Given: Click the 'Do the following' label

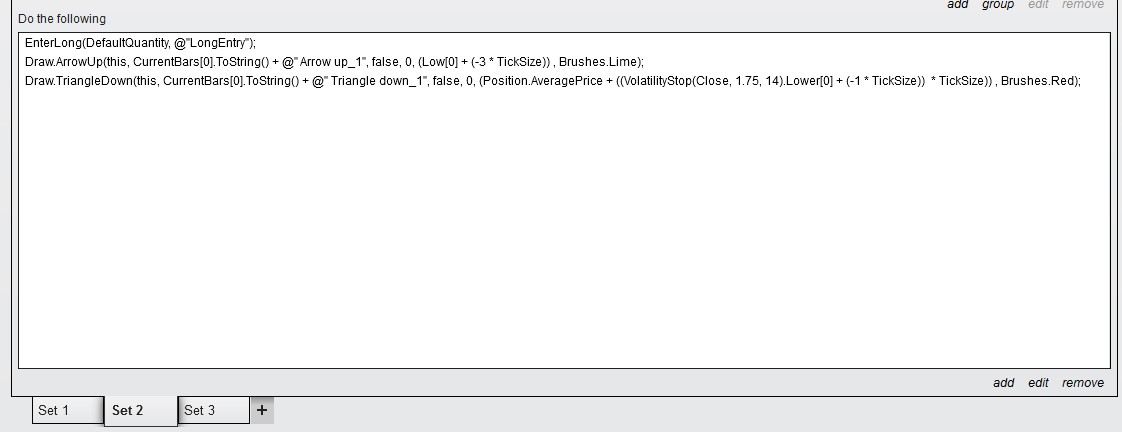Looking at the screenshot, I should (x=62, y=19).
